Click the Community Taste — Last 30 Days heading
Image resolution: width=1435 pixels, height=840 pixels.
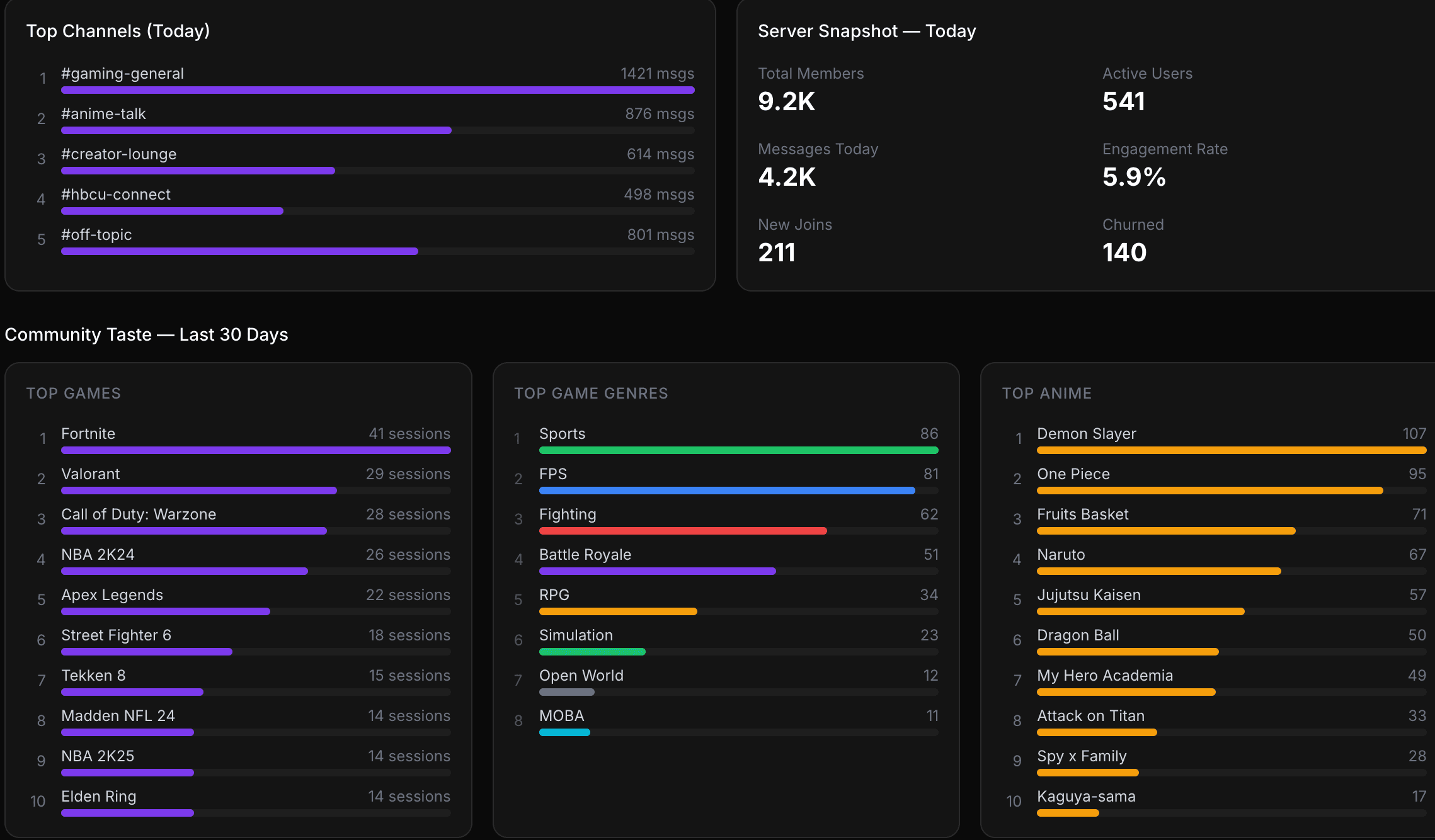146,334
